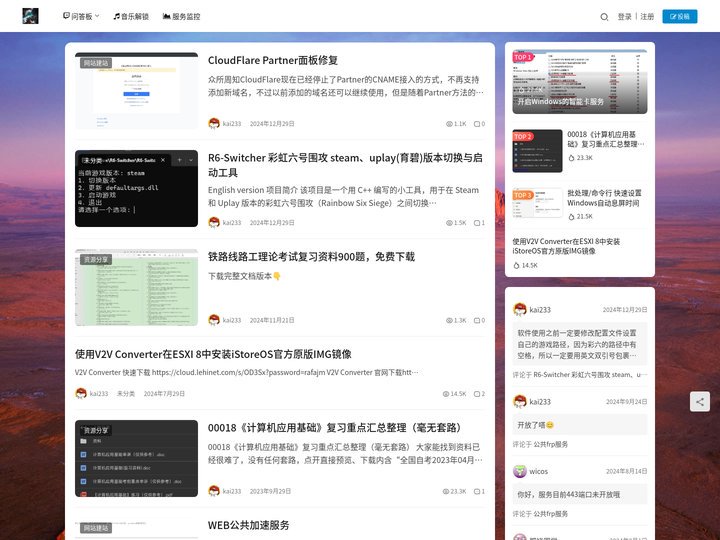Click 资源分享 tag on 铁路线路 thumbnail
This screenshot has height=540, width=720.
click(x=96, y=259)
